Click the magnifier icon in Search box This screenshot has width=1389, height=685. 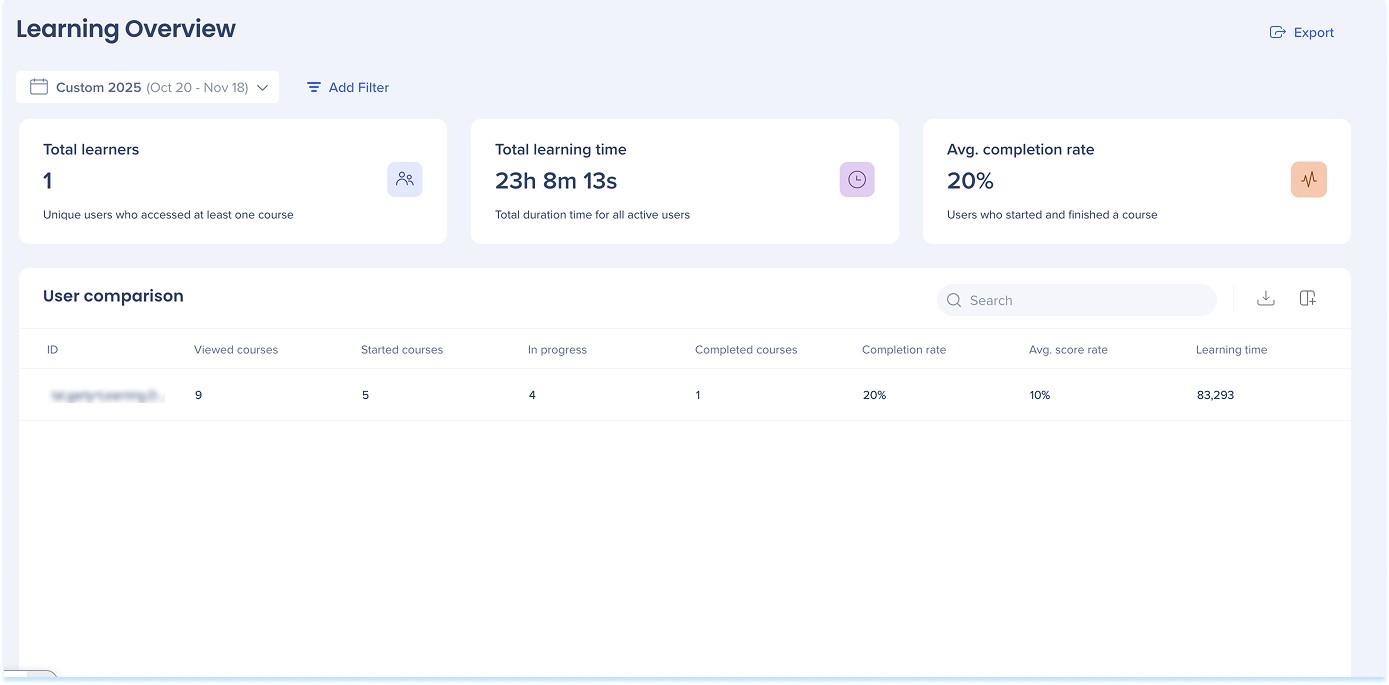(954, 300)
